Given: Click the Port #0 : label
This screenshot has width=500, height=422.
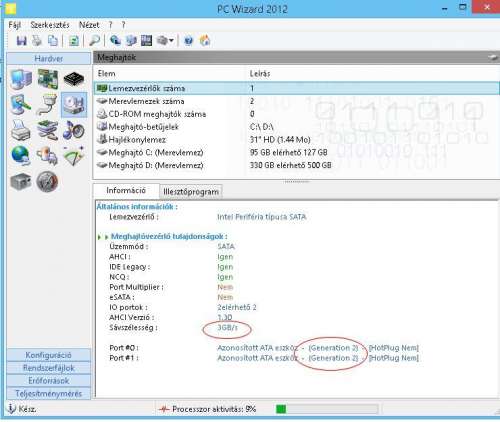Looking at the screenshot, I should 124,348.
